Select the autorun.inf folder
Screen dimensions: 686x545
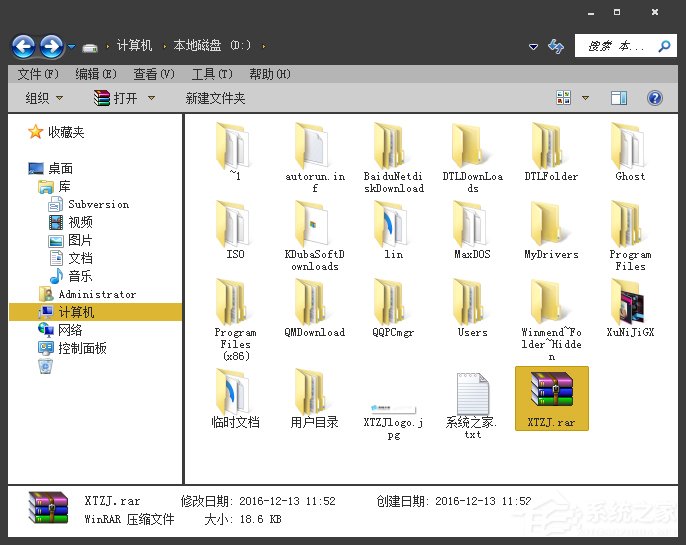click(x=315, y=157)
